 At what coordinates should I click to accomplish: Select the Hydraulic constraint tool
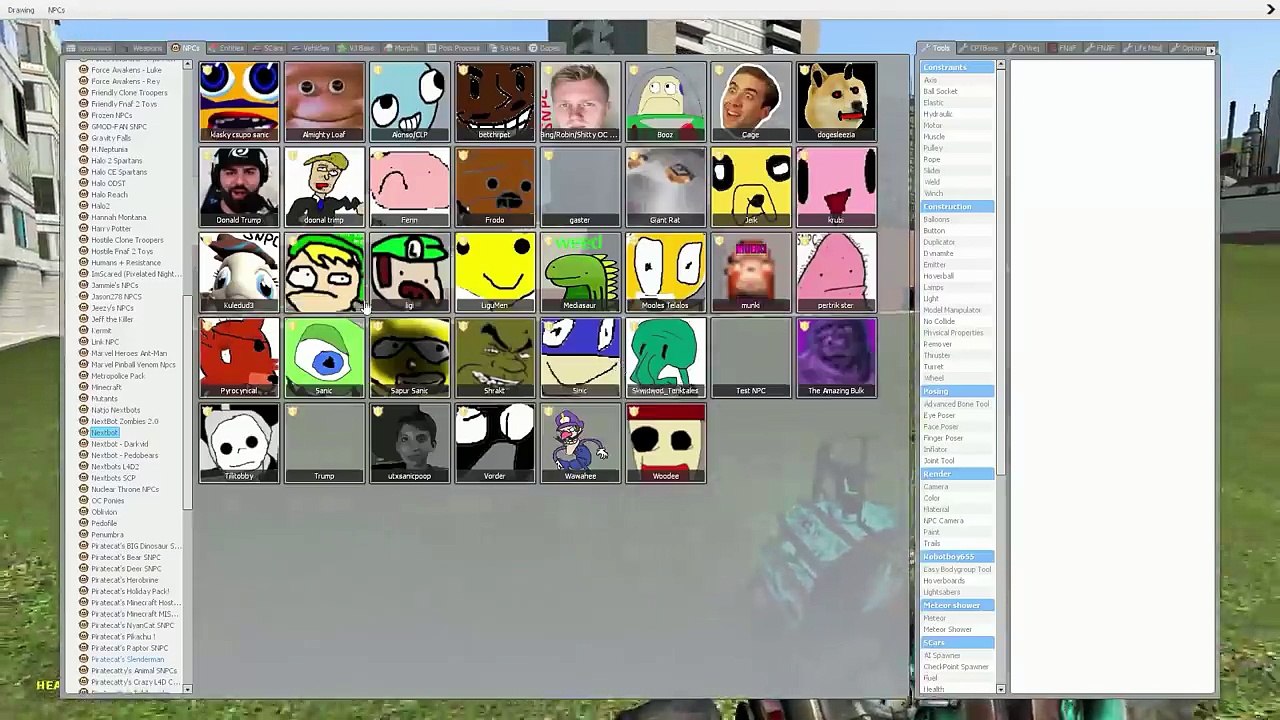coord(937,114)
